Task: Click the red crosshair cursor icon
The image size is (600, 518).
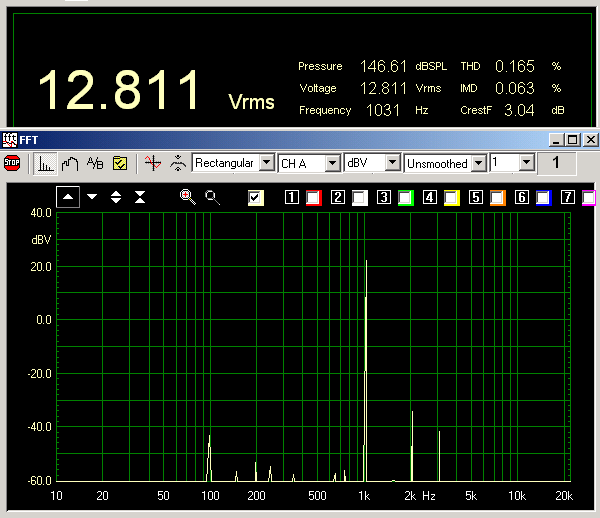Action: [x=152, y=162]
